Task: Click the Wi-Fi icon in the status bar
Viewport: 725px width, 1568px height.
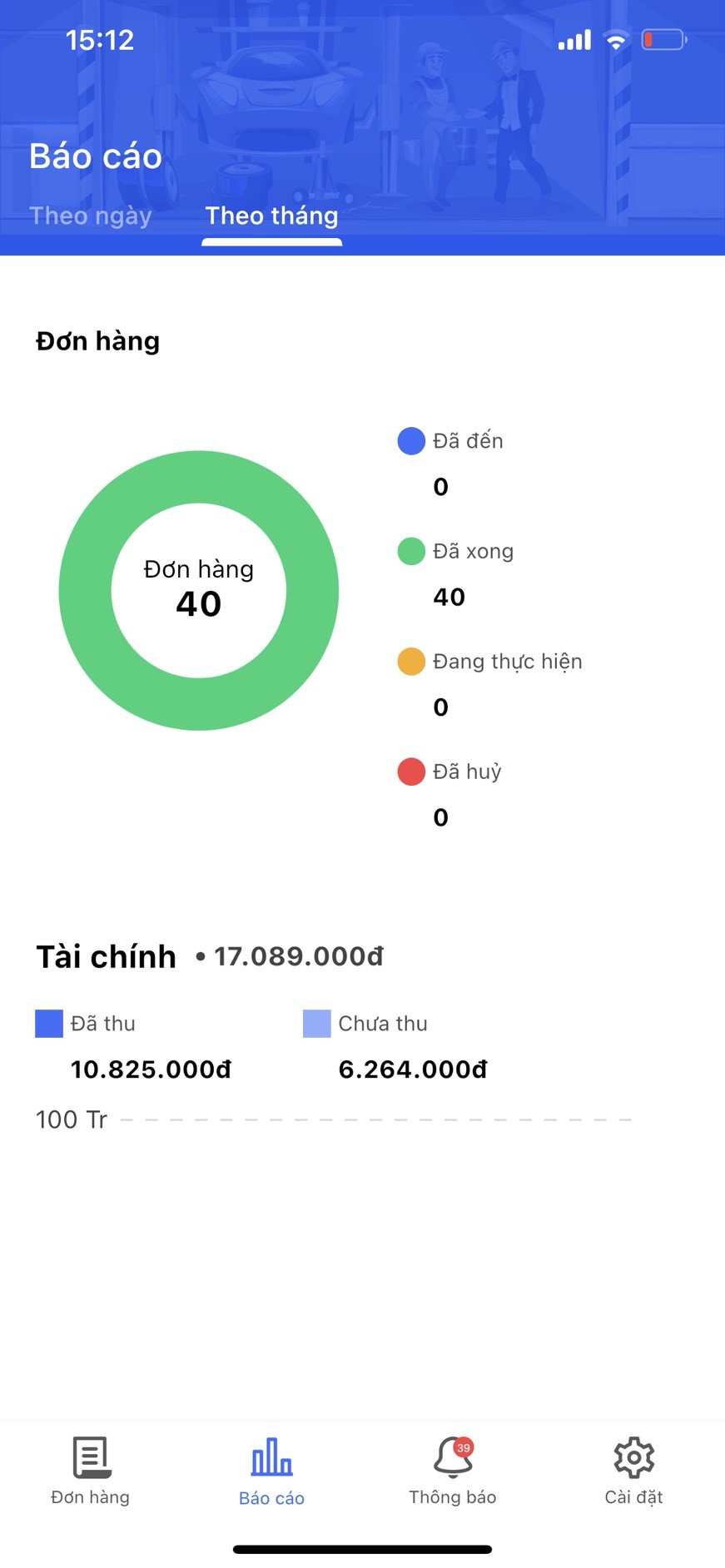Action: [x=615, y=38]
